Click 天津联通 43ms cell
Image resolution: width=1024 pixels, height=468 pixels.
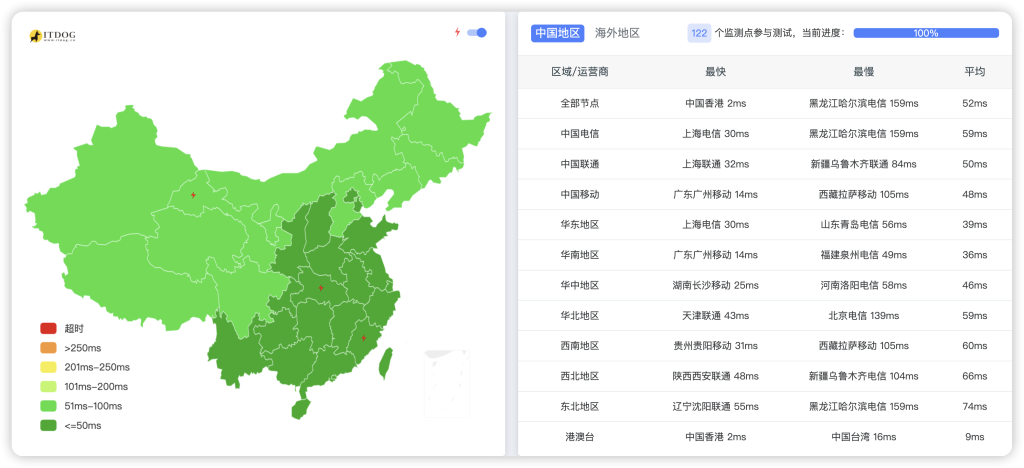click(x=716, y=315)
